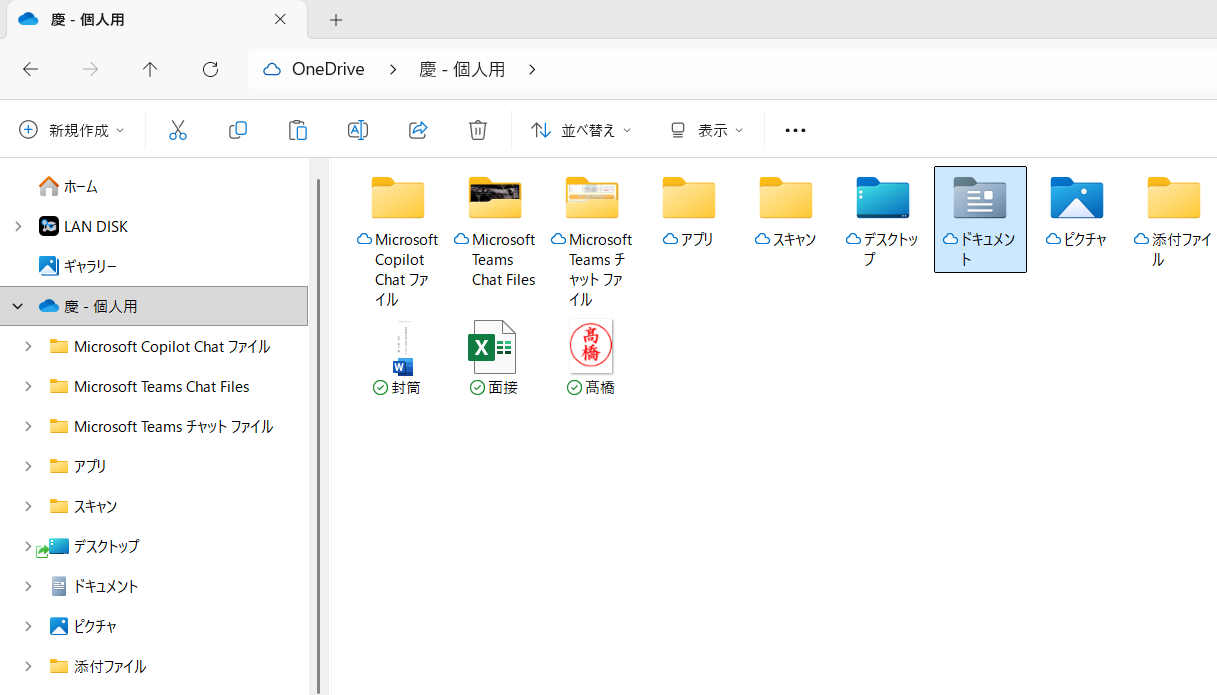The height and width of the screenshot is (695, 1217).
Task: Expand the ドキュメント node in sidebar
Action: pyautogui.click(x=28, y=586)
